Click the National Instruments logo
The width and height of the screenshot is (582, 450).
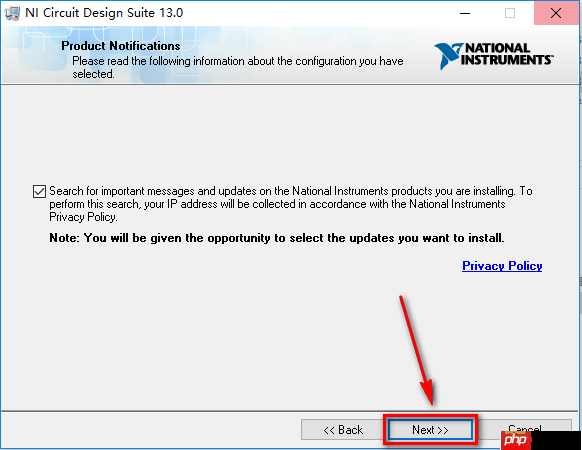(x=494, y=56)
